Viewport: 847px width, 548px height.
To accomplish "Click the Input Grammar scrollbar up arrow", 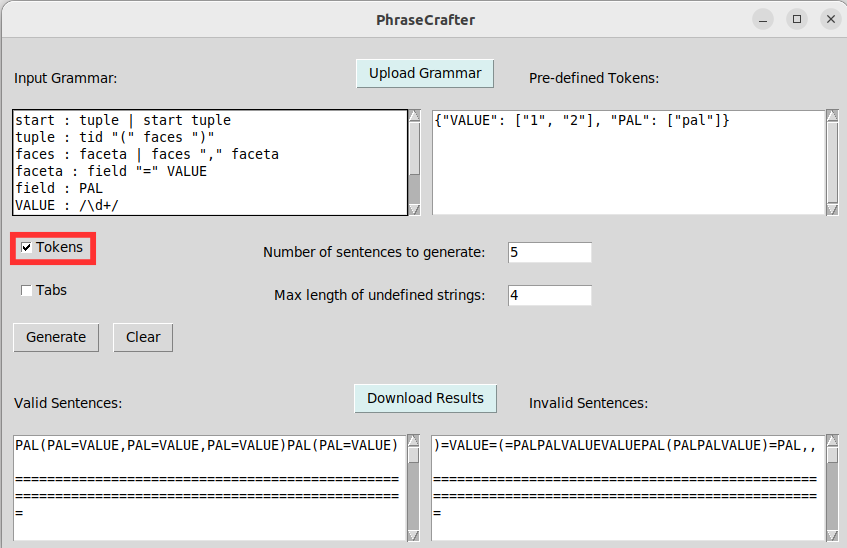I will point(415,116).
